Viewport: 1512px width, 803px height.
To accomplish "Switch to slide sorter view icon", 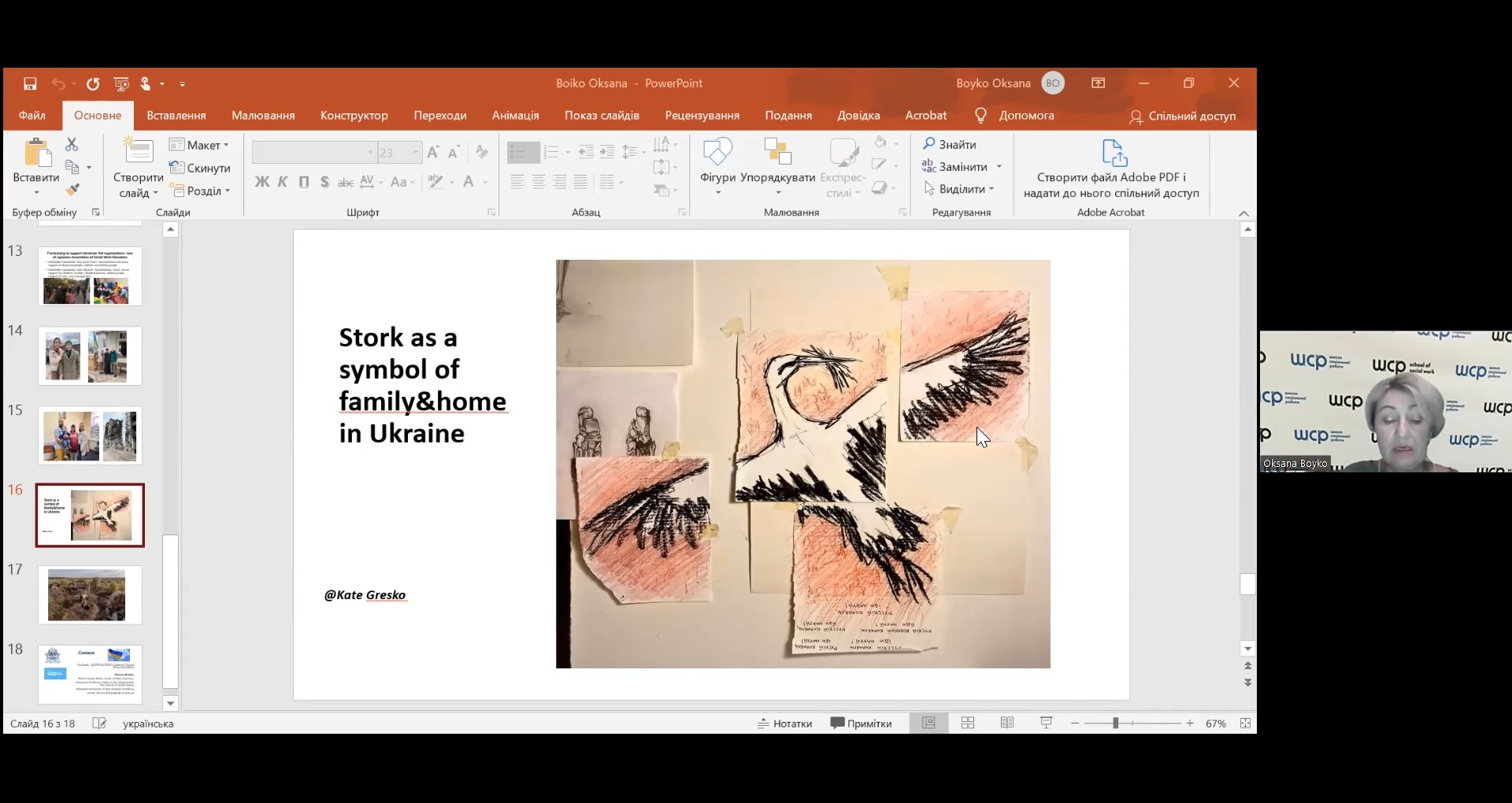I will [968, 723].
